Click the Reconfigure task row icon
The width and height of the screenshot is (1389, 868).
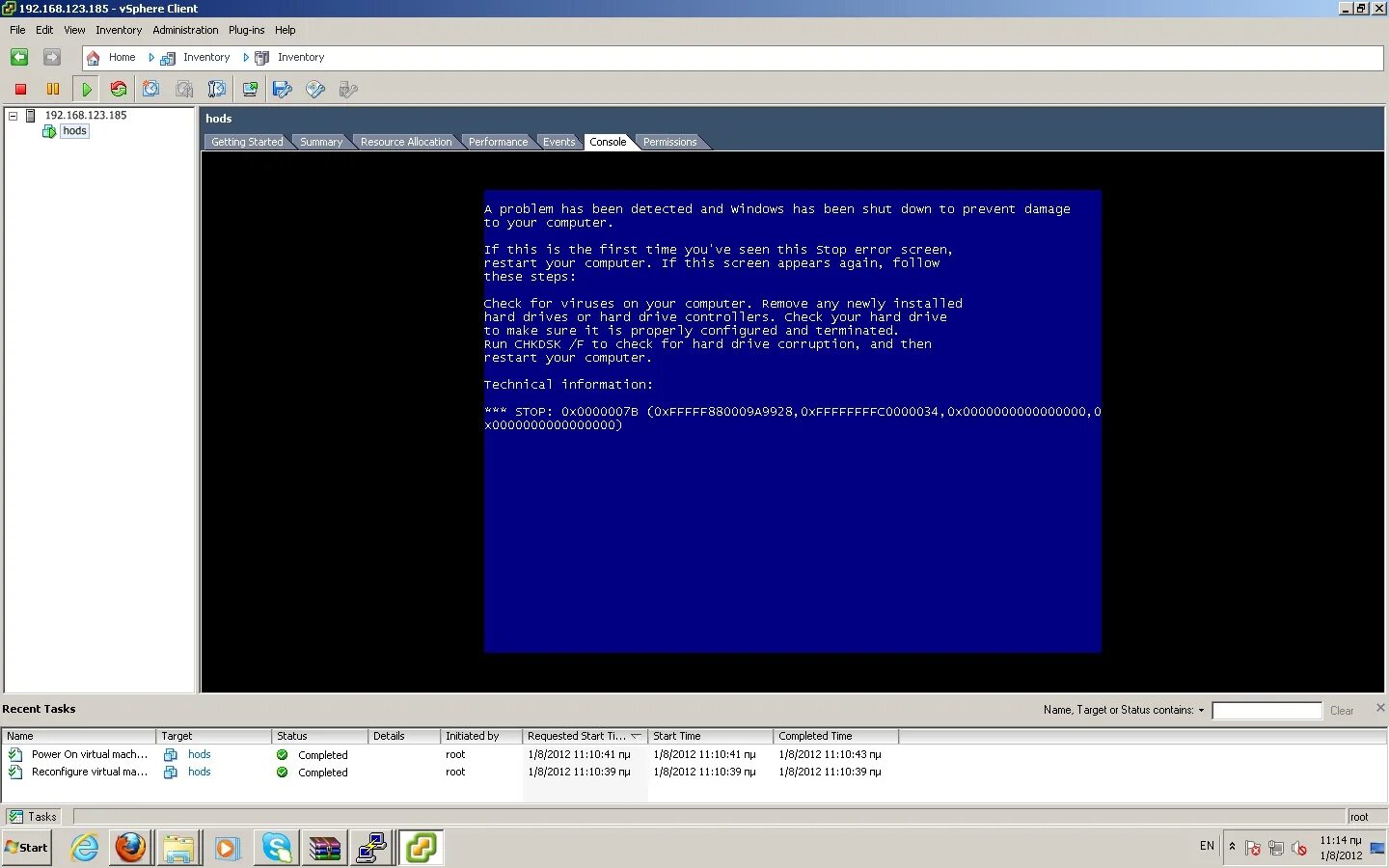[15, 772]
